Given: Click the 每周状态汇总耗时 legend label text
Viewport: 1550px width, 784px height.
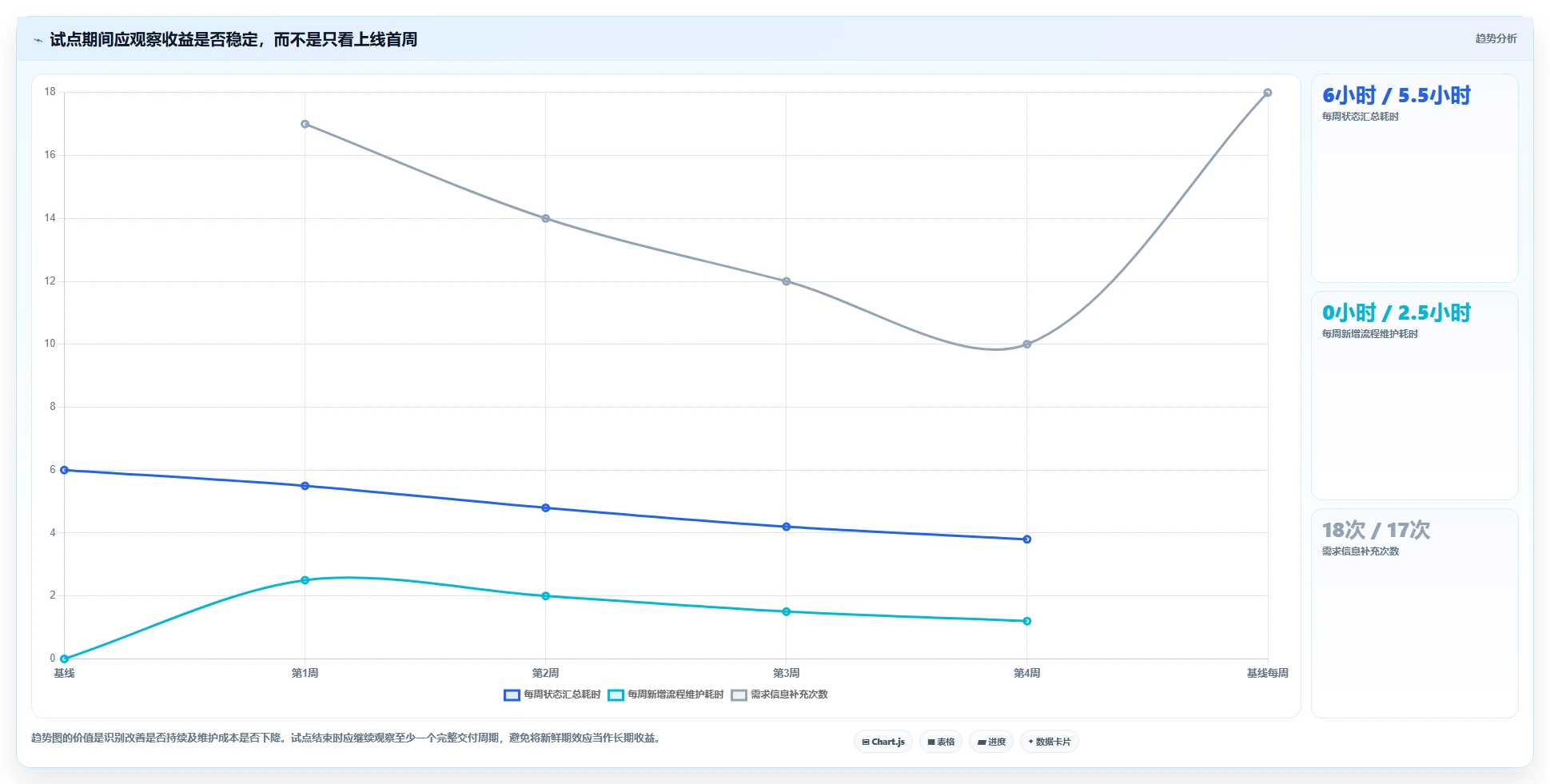Looking at the screenshot, I should point(562,694).
